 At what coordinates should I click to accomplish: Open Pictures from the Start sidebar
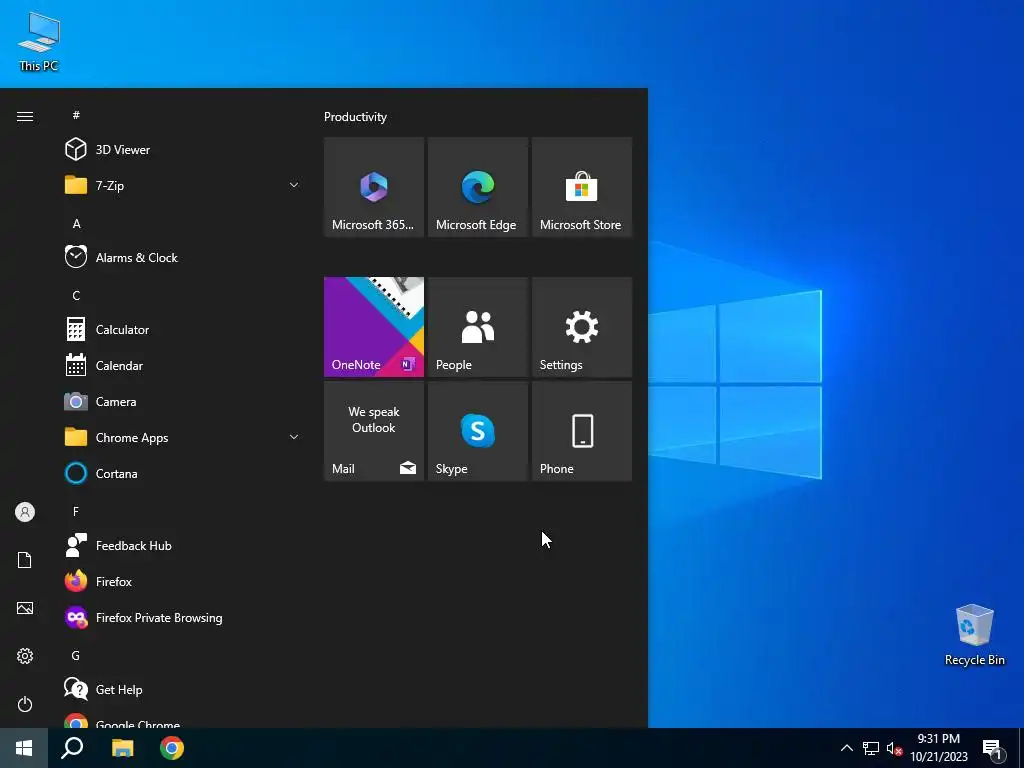point(25,608)
